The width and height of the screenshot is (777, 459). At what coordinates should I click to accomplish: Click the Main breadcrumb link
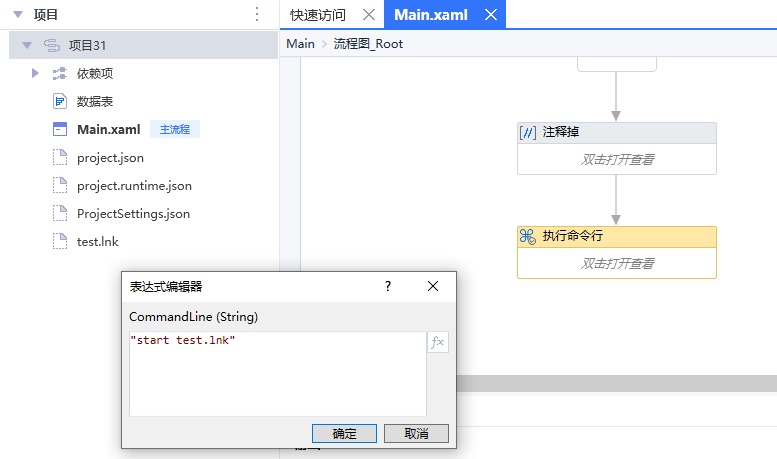[x=300, y=43]
